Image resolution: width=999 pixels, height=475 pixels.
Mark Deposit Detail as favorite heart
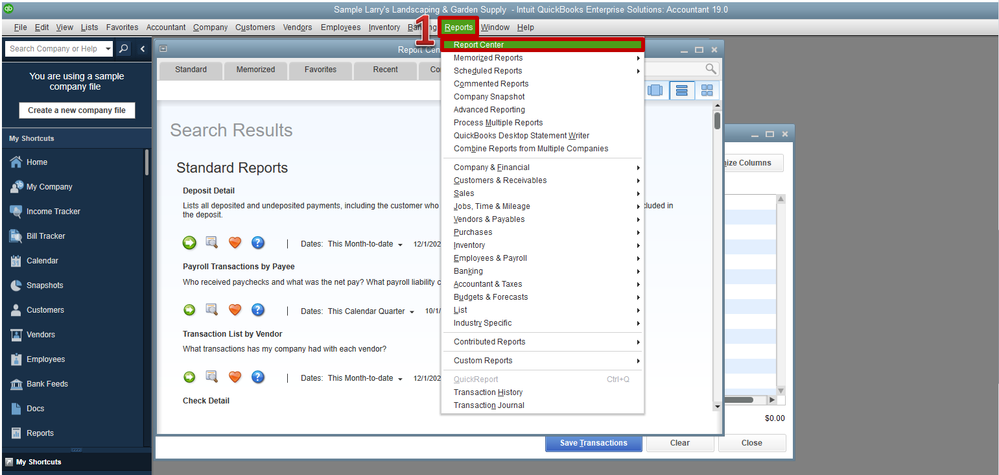click(x=235, y=242)
